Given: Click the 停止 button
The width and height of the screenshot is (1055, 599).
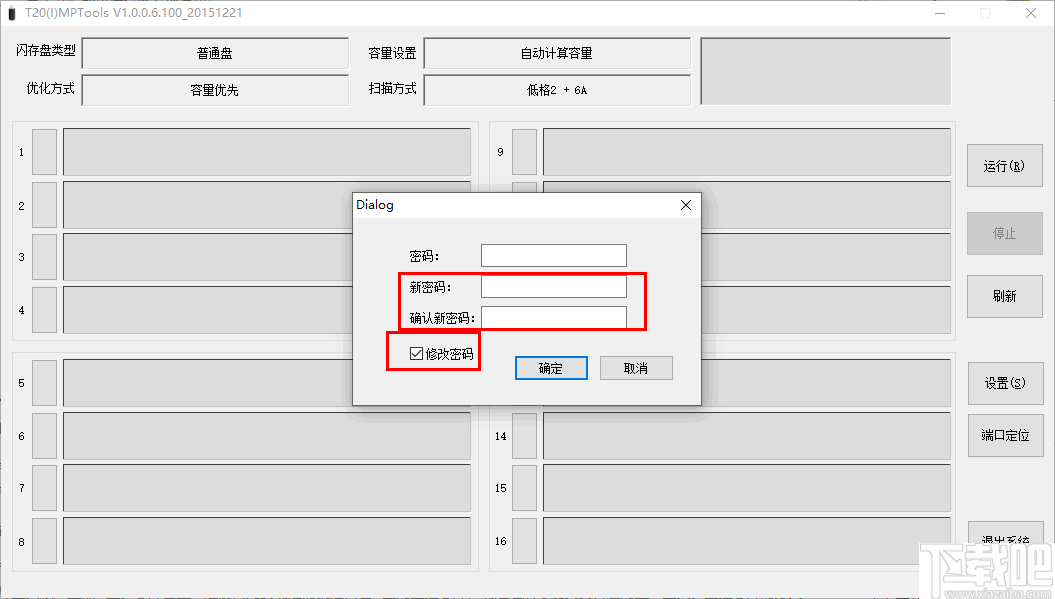Looking at the screenshot, I should (x=1005, y=234).
